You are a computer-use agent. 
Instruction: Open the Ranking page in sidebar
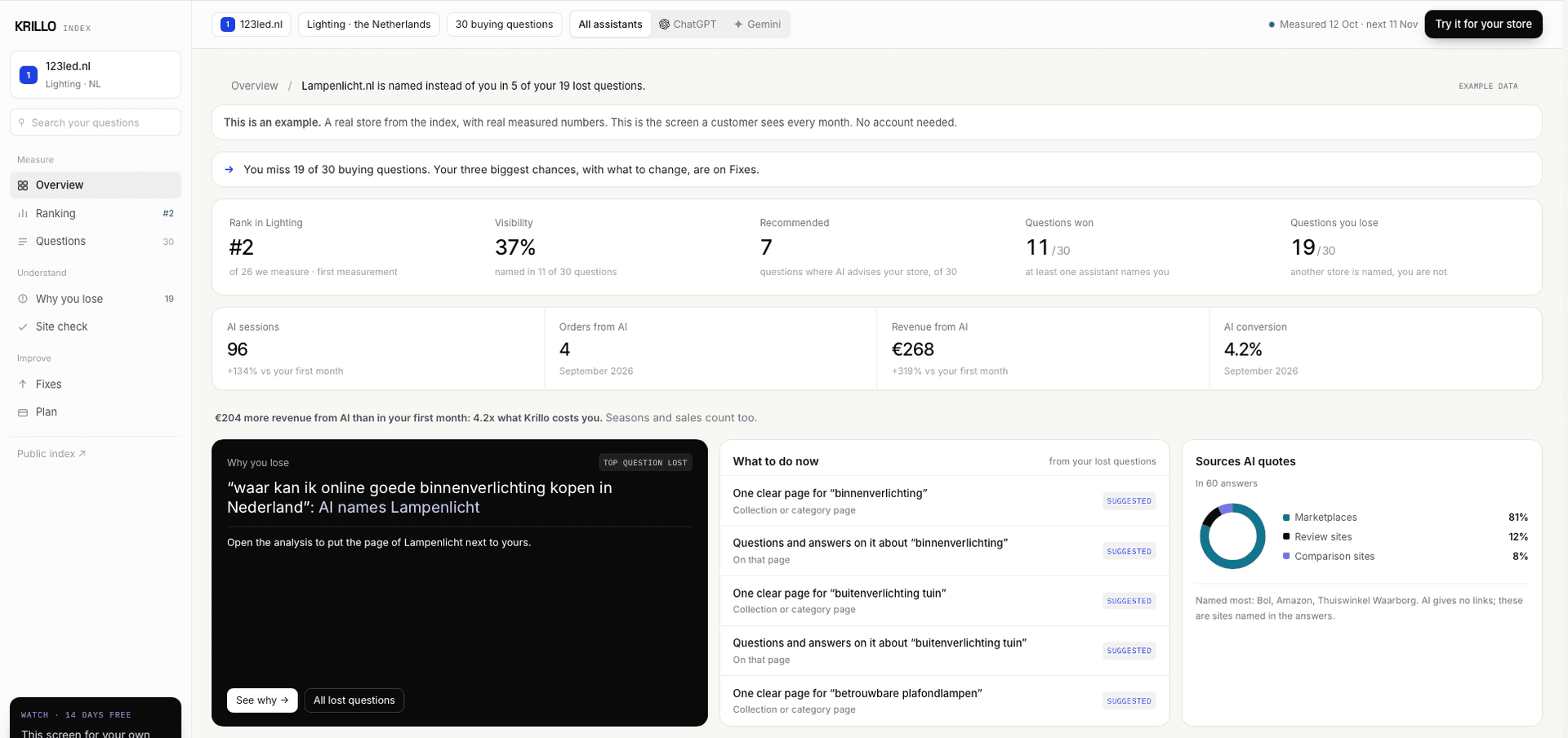pyautogui.click(x=96, y=213)
